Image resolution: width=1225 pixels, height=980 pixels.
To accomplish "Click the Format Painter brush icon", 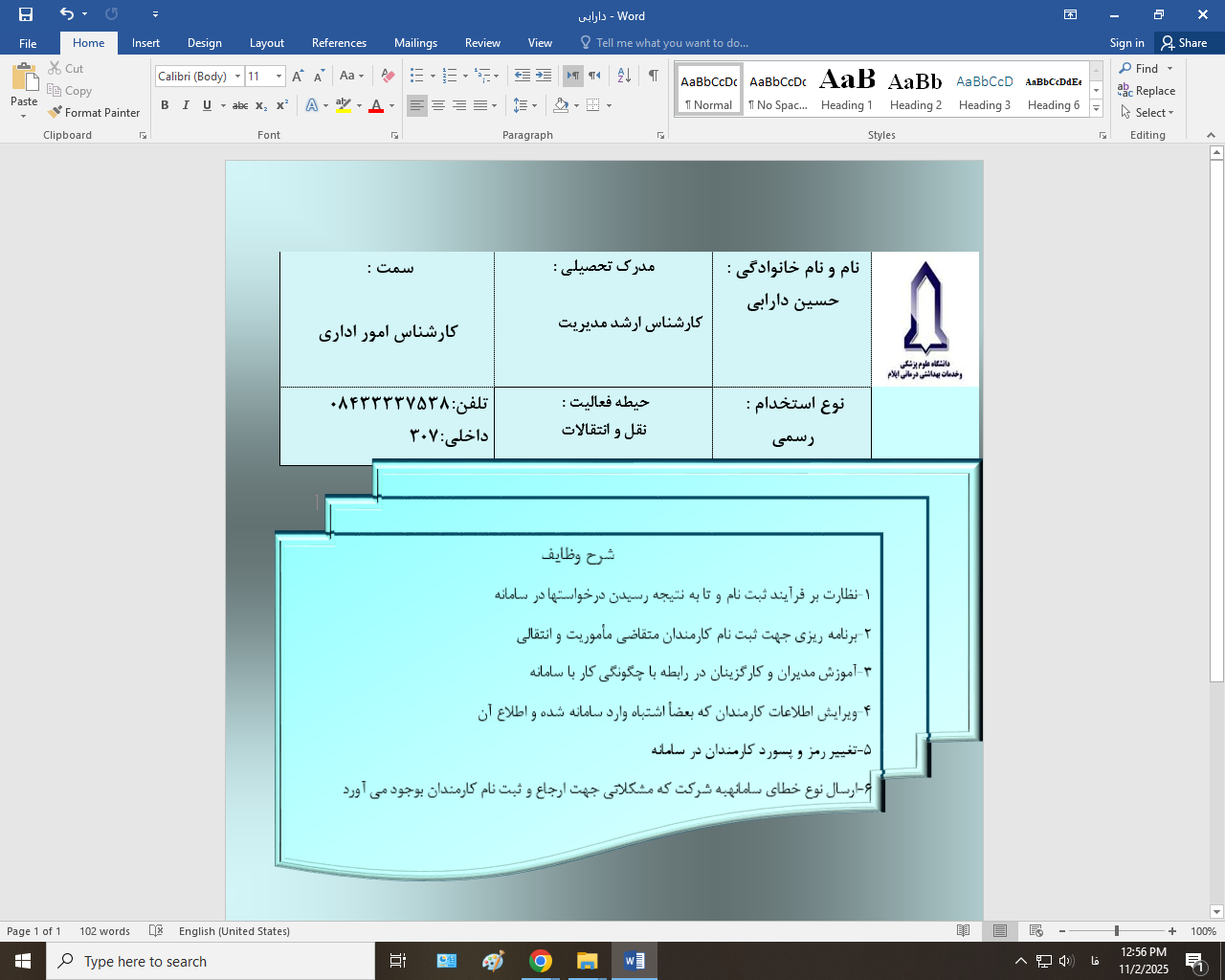I will tap(56, 112).
